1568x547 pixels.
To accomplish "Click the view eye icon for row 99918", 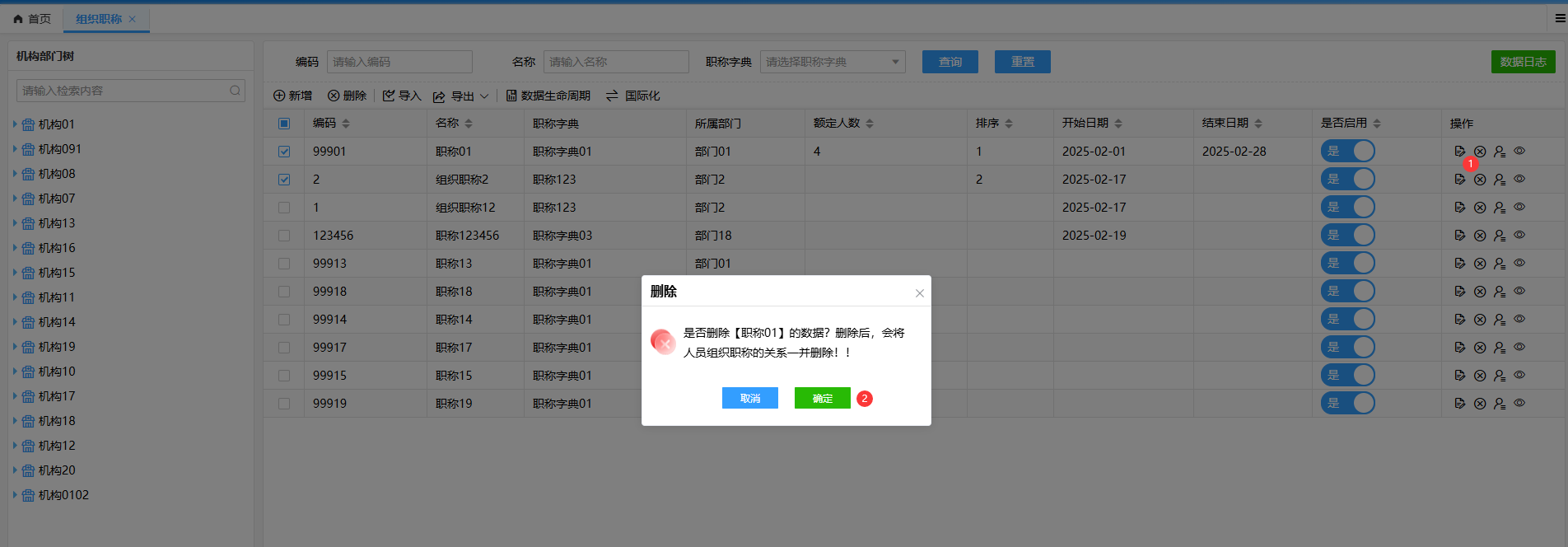I will click(x=1519, y=291).
